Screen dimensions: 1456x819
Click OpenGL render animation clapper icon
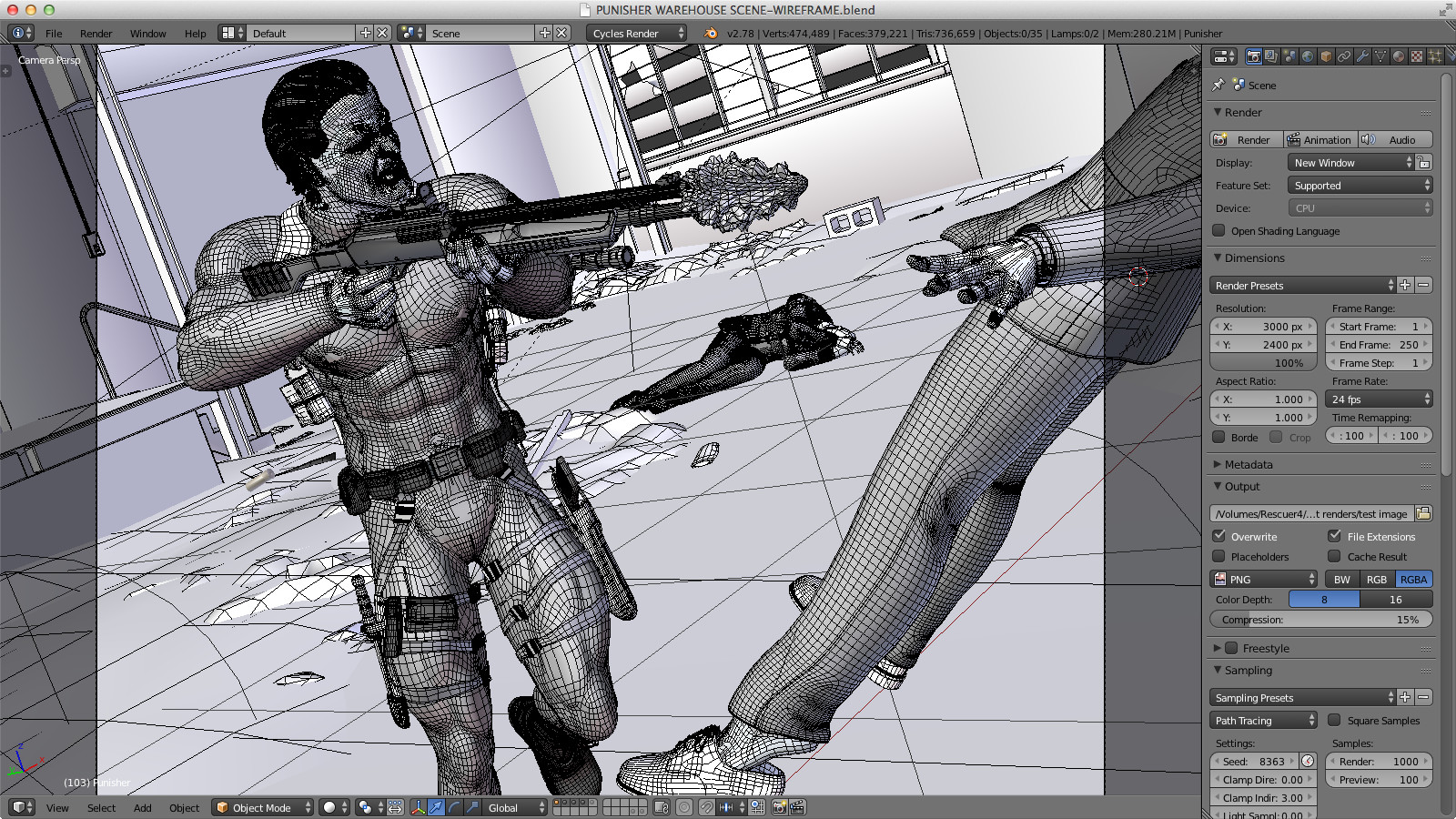coord(798,807)
